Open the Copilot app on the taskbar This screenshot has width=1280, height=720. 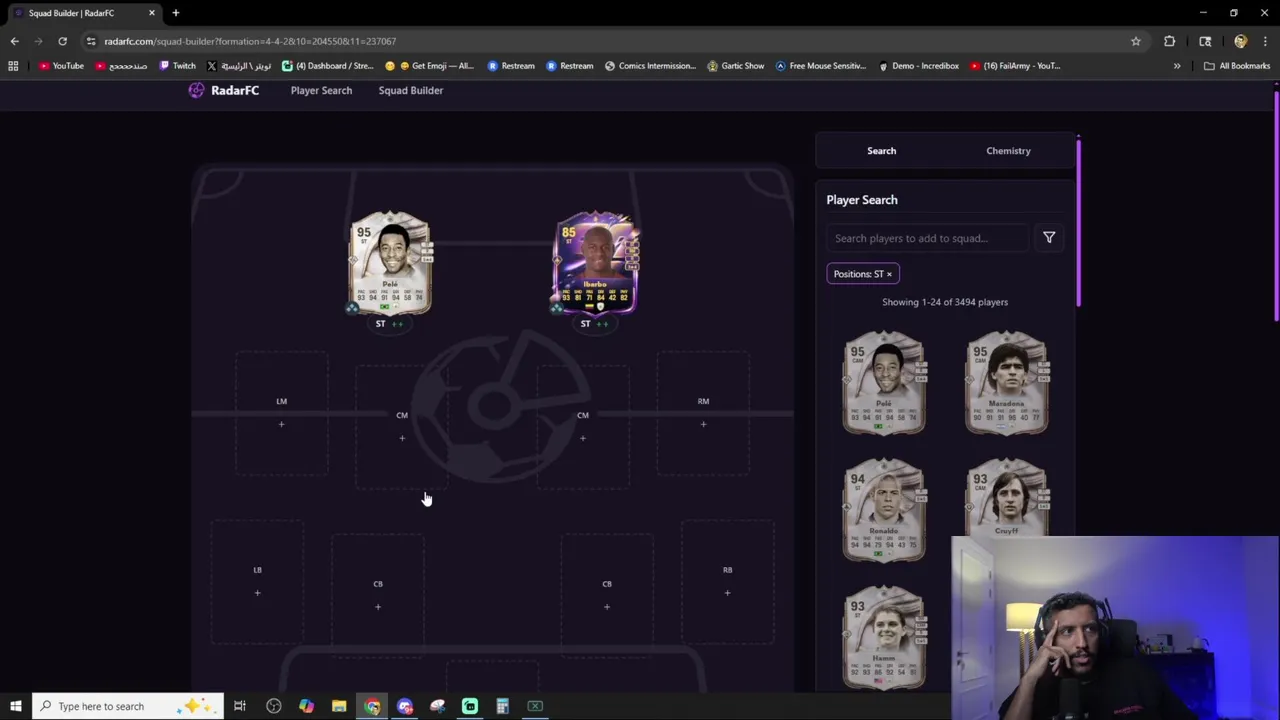pyautogui.click(x=306, y=706)
